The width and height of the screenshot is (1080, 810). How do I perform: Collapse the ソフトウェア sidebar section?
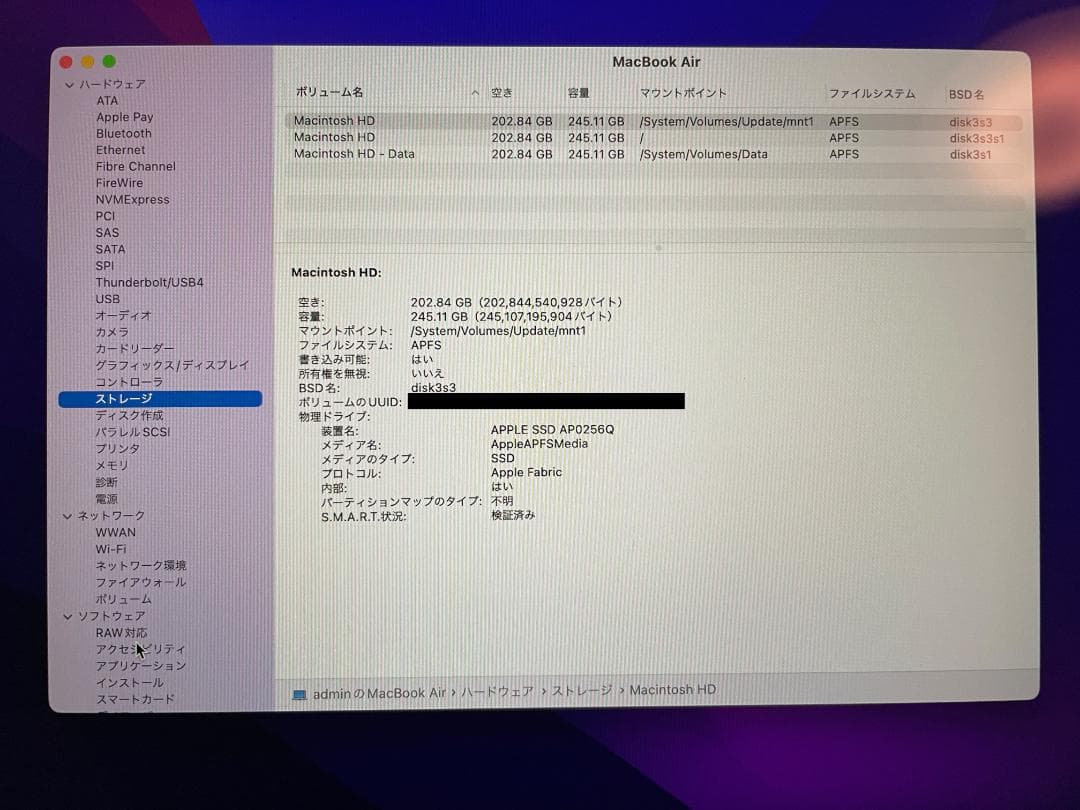(x=67, y=615)
